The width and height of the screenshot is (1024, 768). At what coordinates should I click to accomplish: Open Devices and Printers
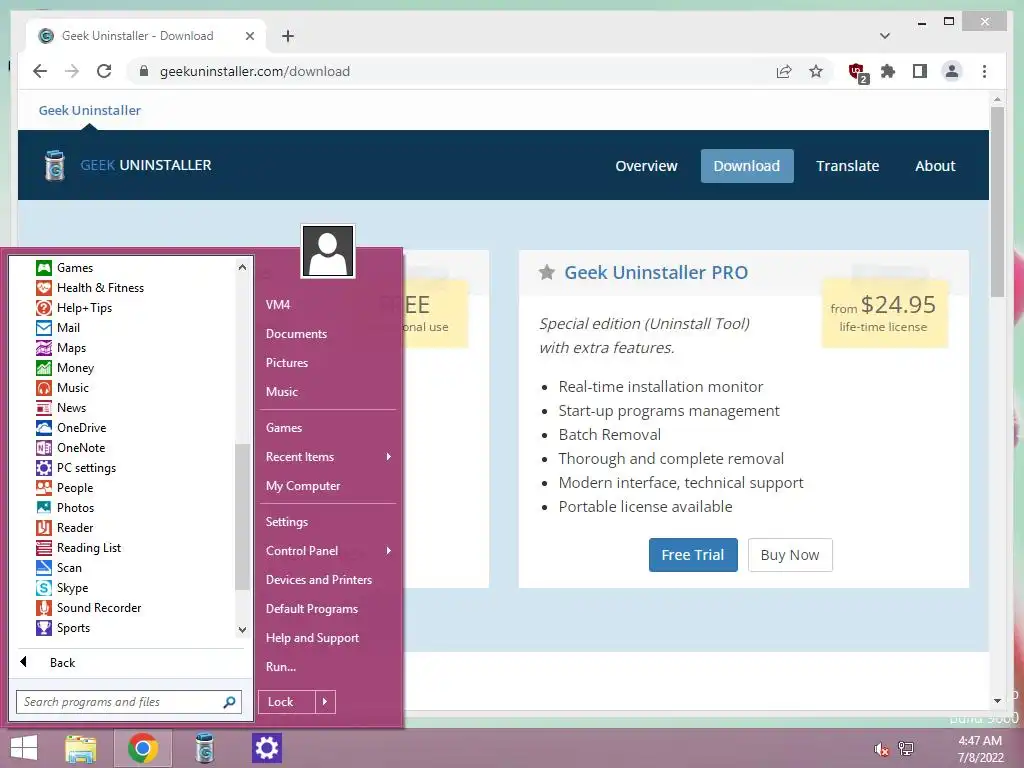click(319, 580)
